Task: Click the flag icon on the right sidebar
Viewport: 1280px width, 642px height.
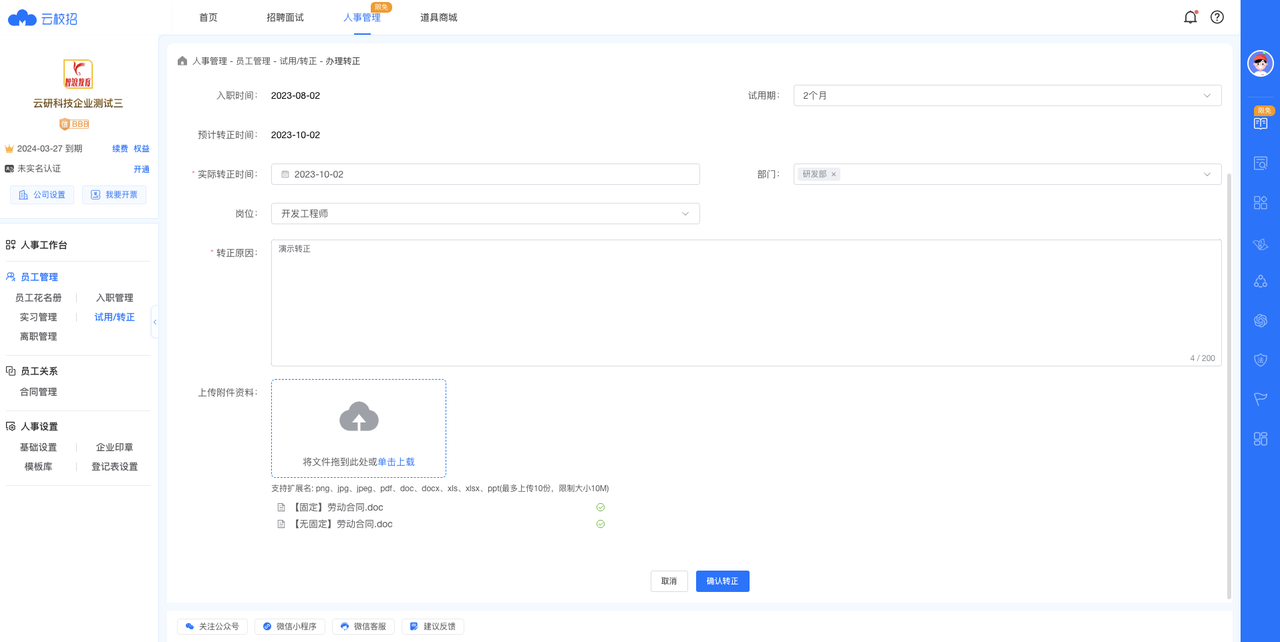Action: [1260, 400]
